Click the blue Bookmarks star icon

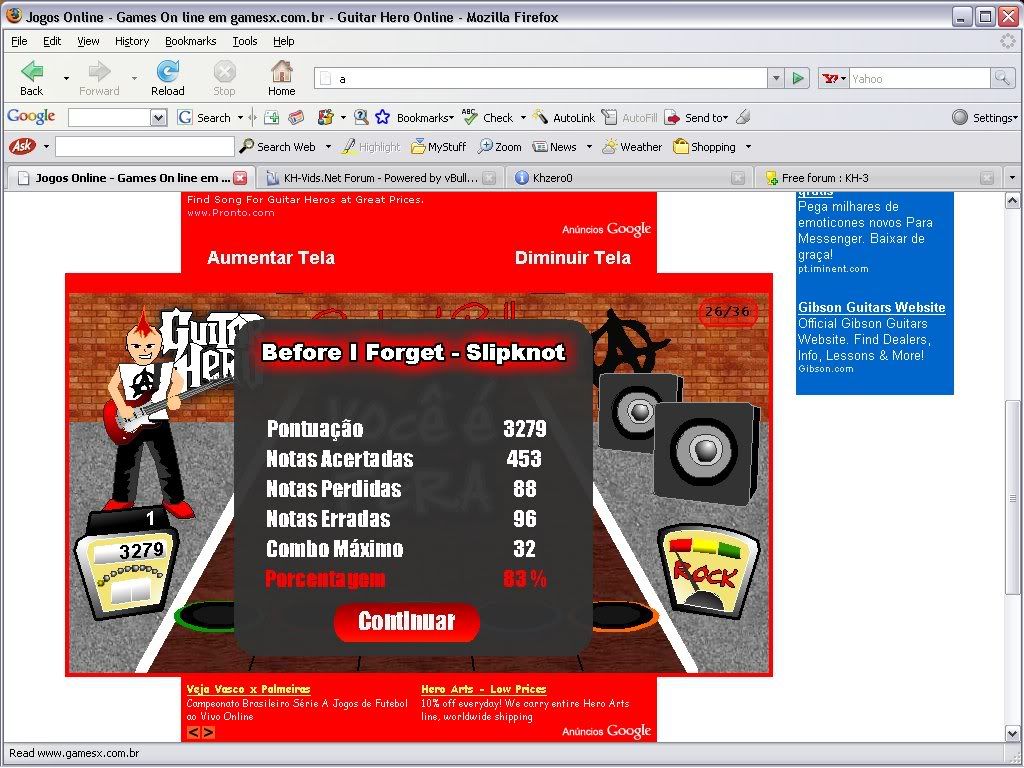[x=383, y=118]
